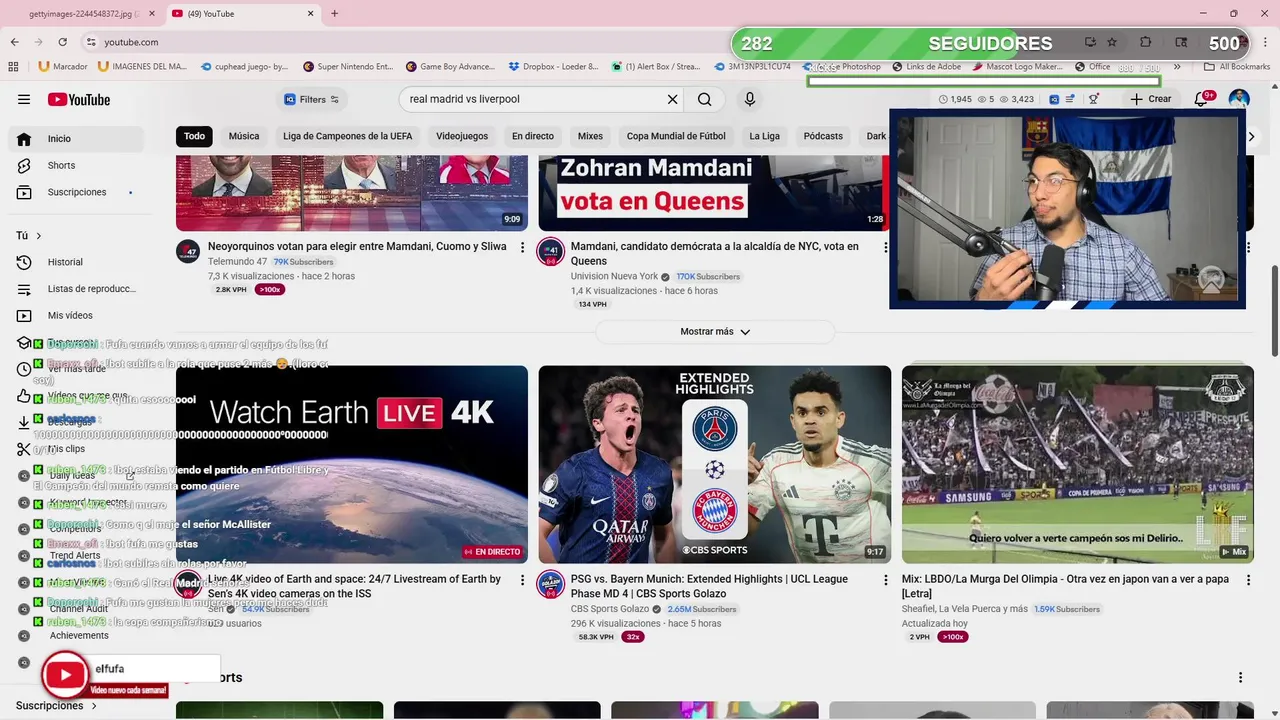The width and height of the screenshot is (1280, 720).
Task: Open PSG vs. Bayern Munich video title
Action: click(x=709, y=586)
